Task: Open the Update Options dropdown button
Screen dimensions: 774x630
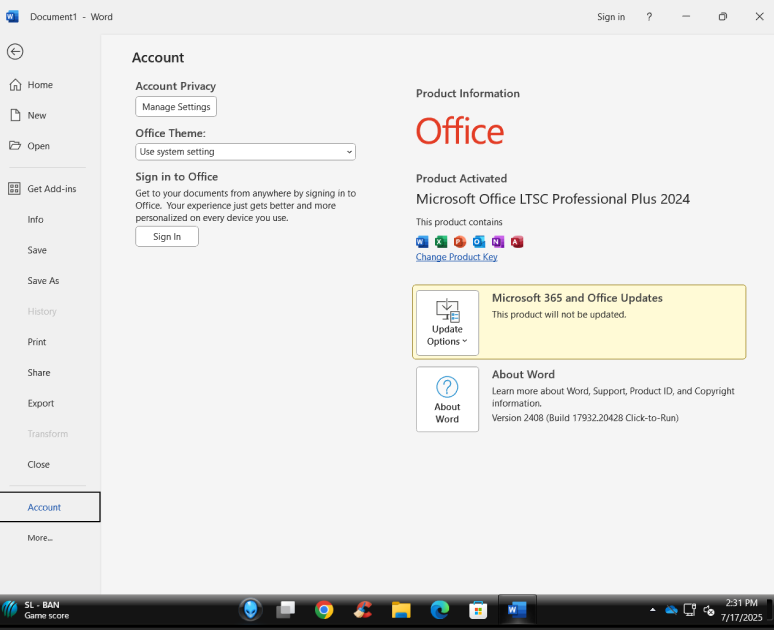Action: pyautogui.click(x=447, y=322)
